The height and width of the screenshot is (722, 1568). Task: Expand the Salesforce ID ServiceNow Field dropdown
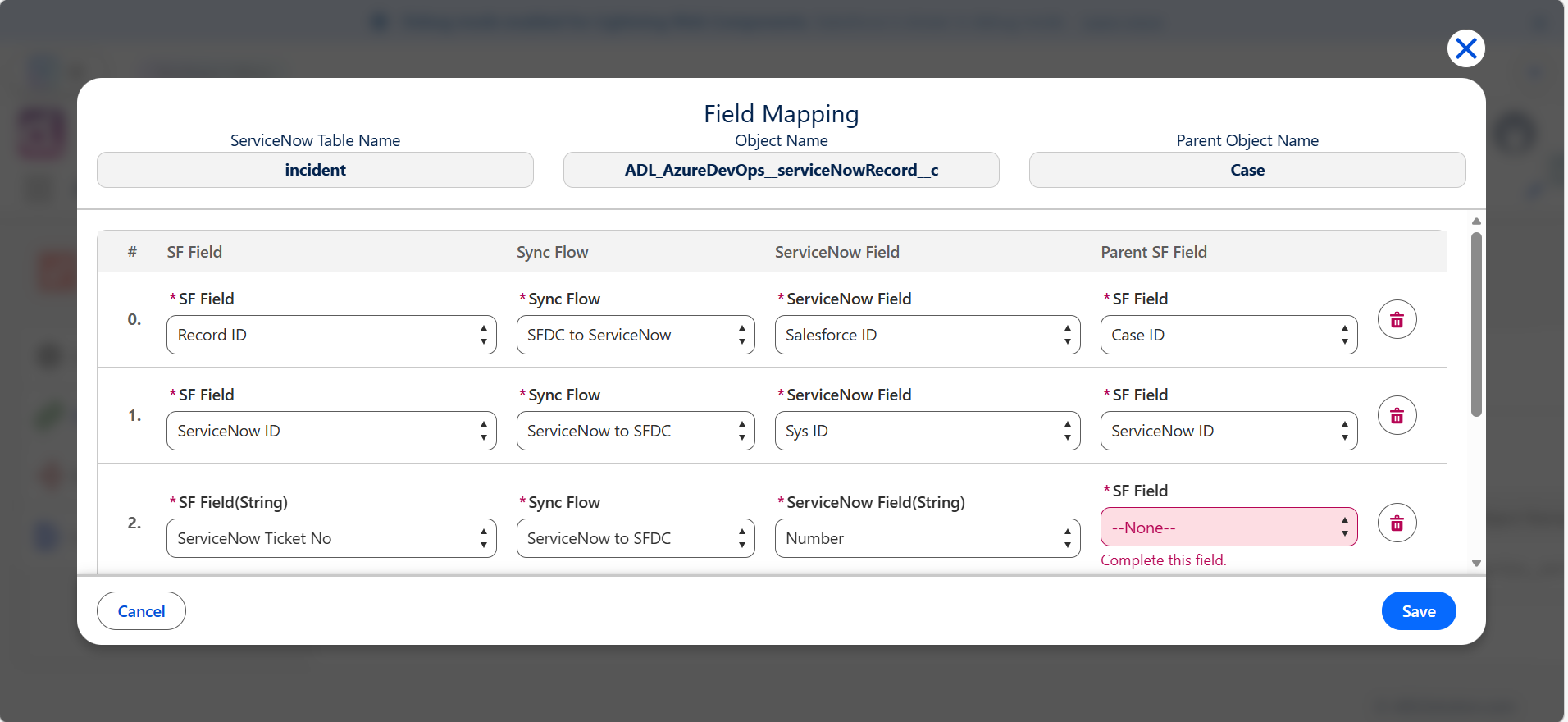click(x=928, y=335)
